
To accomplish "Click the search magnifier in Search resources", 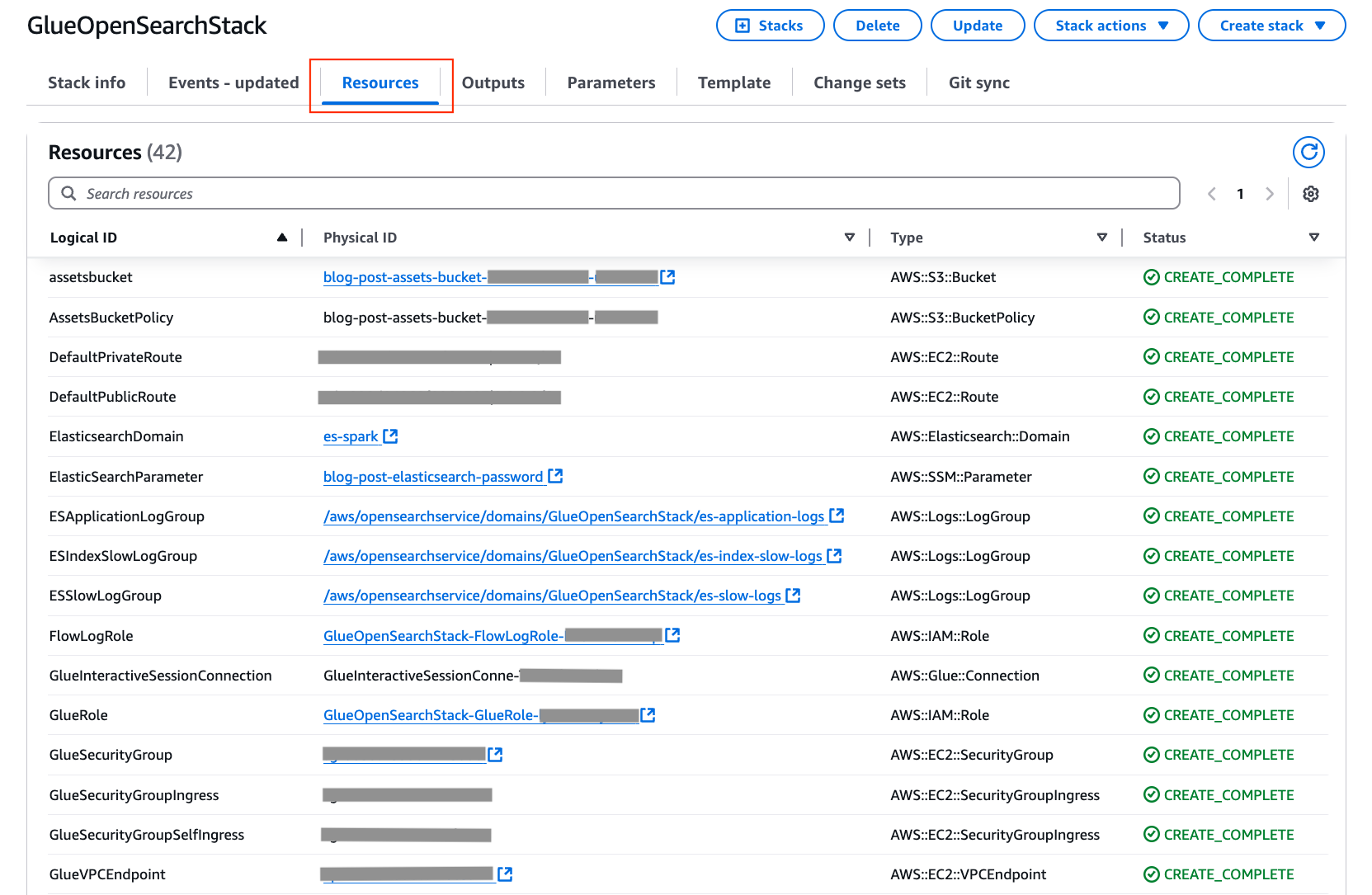I will (68, 193).
